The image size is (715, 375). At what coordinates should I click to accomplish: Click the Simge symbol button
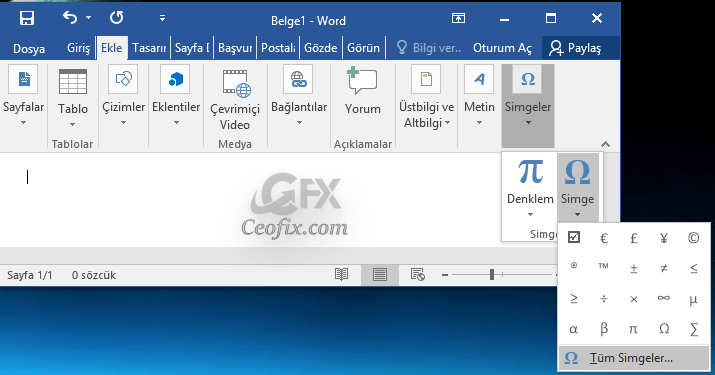(577, 188)
